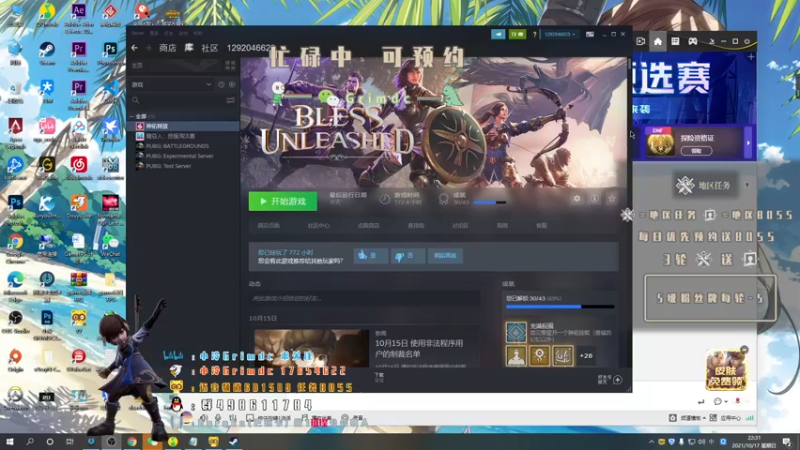Select the second game in library list
This screenshot has width=800, height=450.
tap(170, 136)
